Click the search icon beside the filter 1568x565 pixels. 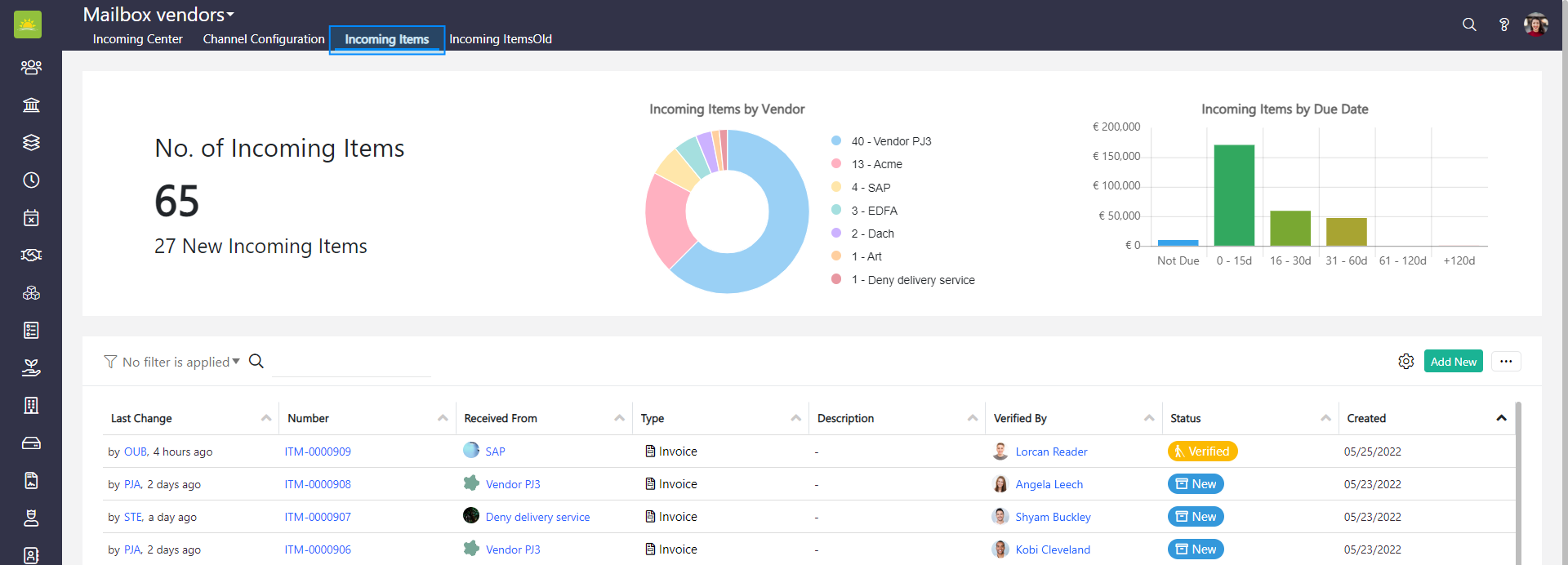256,361
